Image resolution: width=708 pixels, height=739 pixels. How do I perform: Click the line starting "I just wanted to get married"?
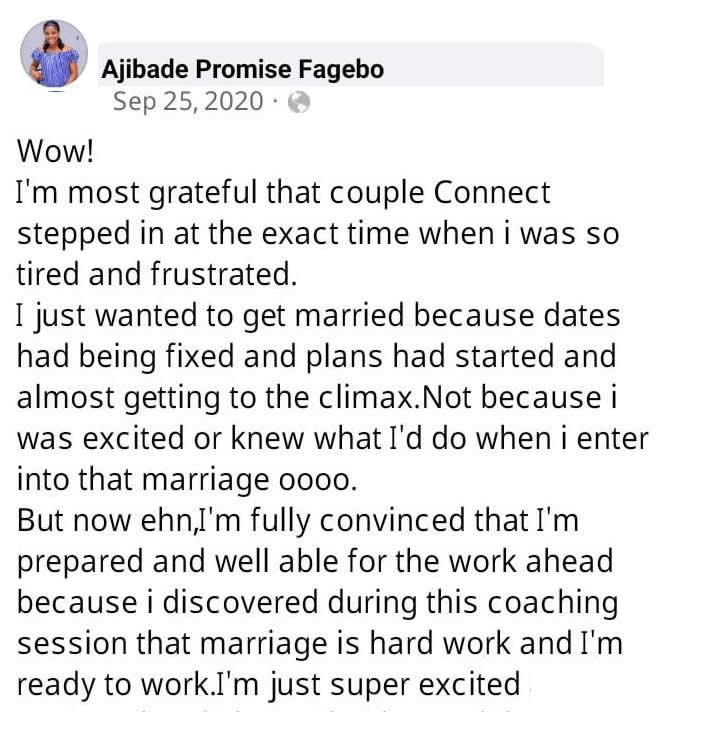click(318, 316)
